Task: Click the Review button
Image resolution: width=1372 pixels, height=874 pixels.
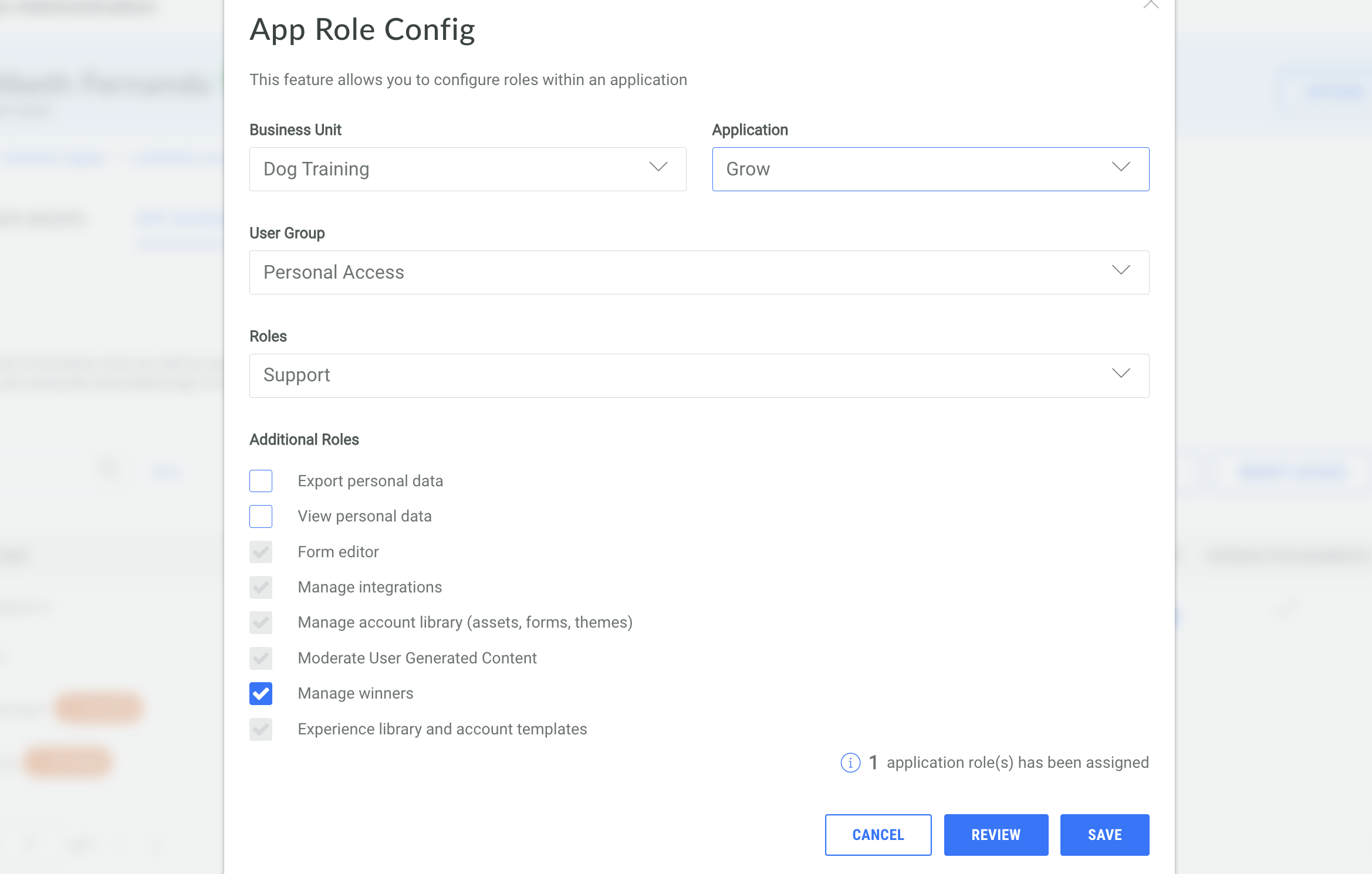Action: pyautogui.click(x=996, y=835)
